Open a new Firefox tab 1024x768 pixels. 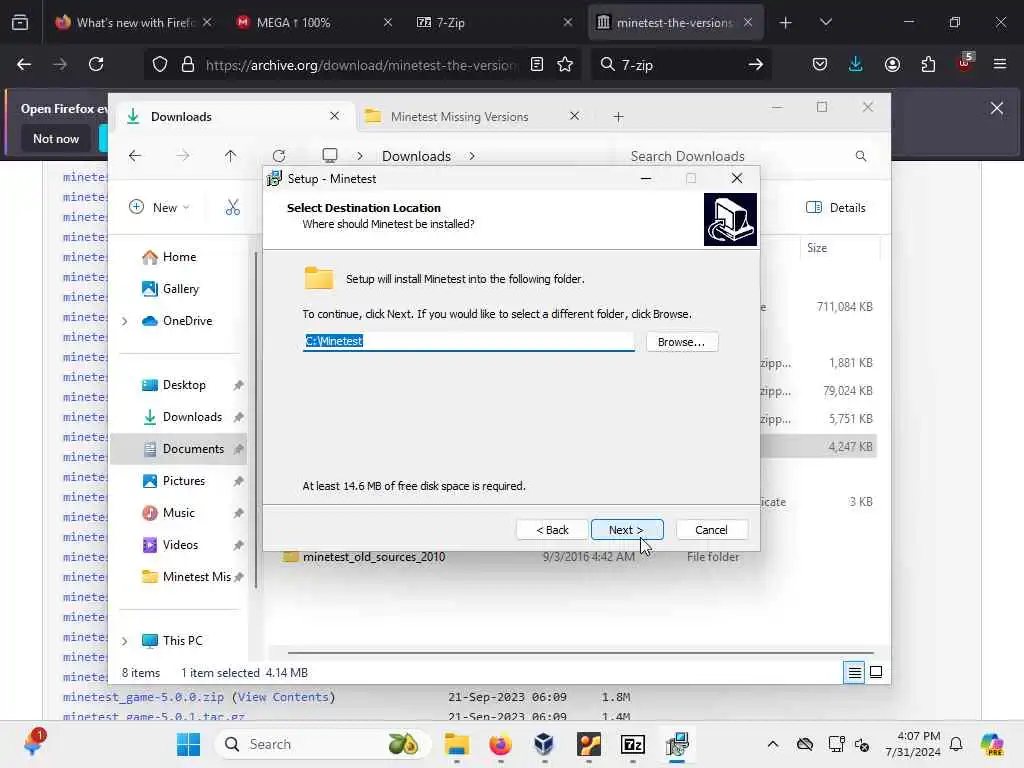(x=786, y=23)
